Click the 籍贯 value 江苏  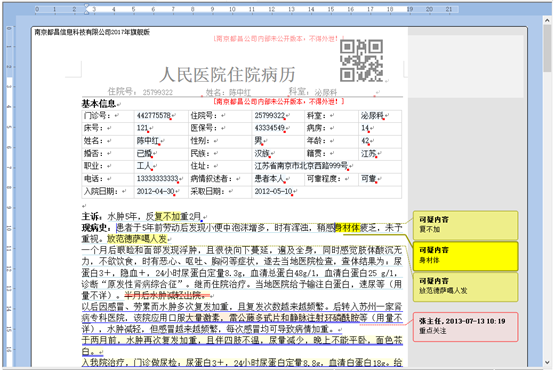pos(368,153)
